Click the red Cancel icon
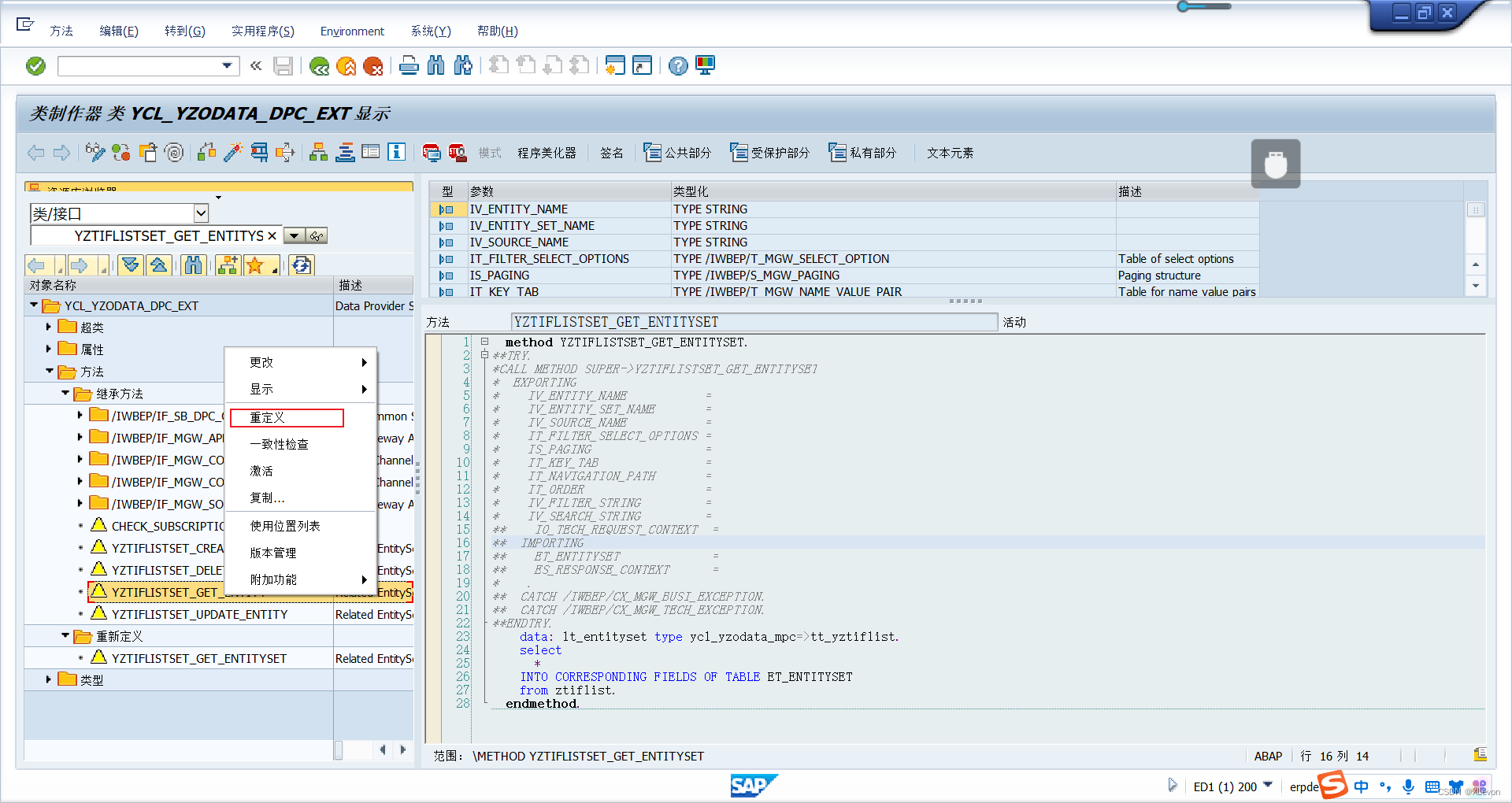The width and height of the screenshot is (1512, 803). pos(372,66)
